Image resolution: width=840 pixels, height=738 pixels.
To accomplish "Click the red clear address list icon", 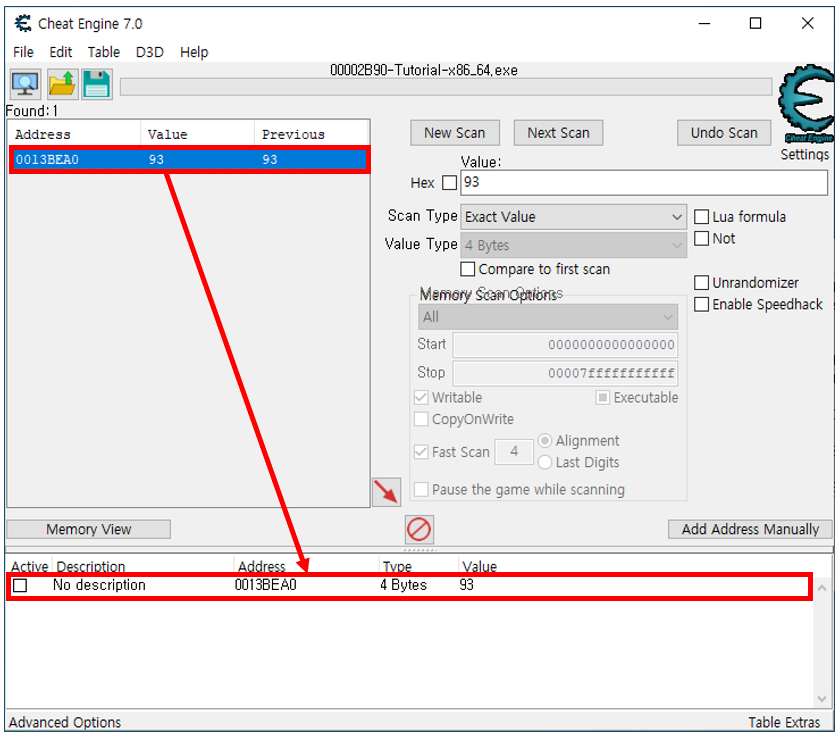I will tap(419, 529).
